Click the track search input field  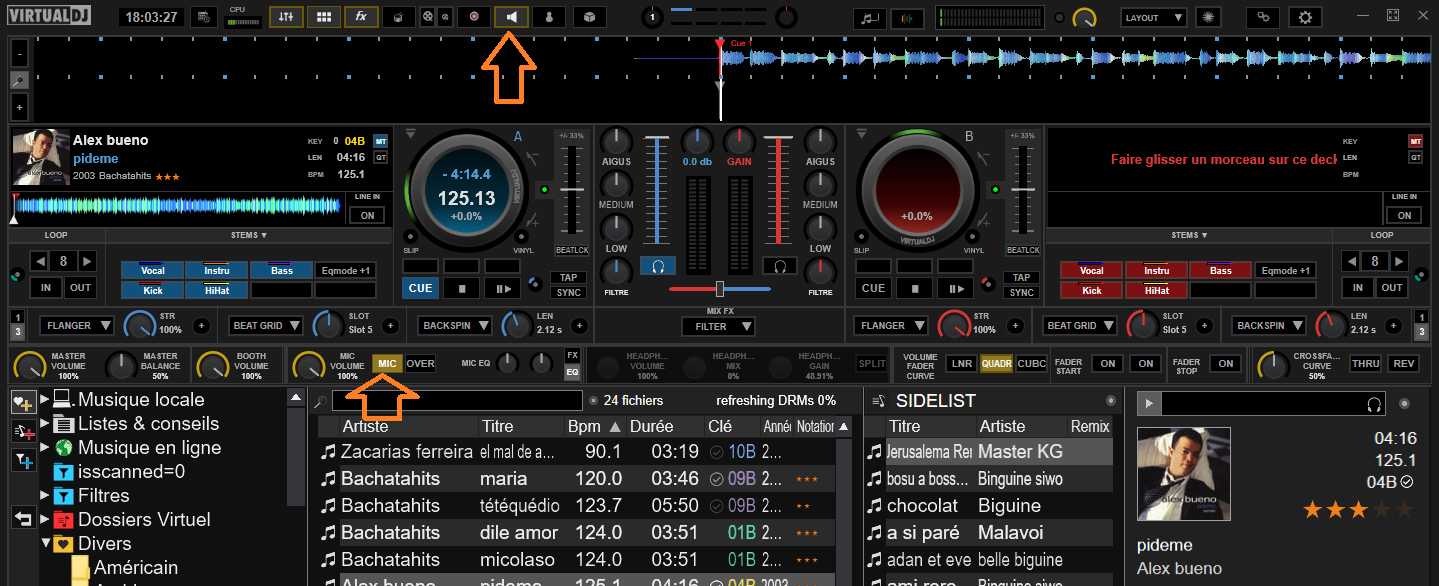[x=458, y=401]
